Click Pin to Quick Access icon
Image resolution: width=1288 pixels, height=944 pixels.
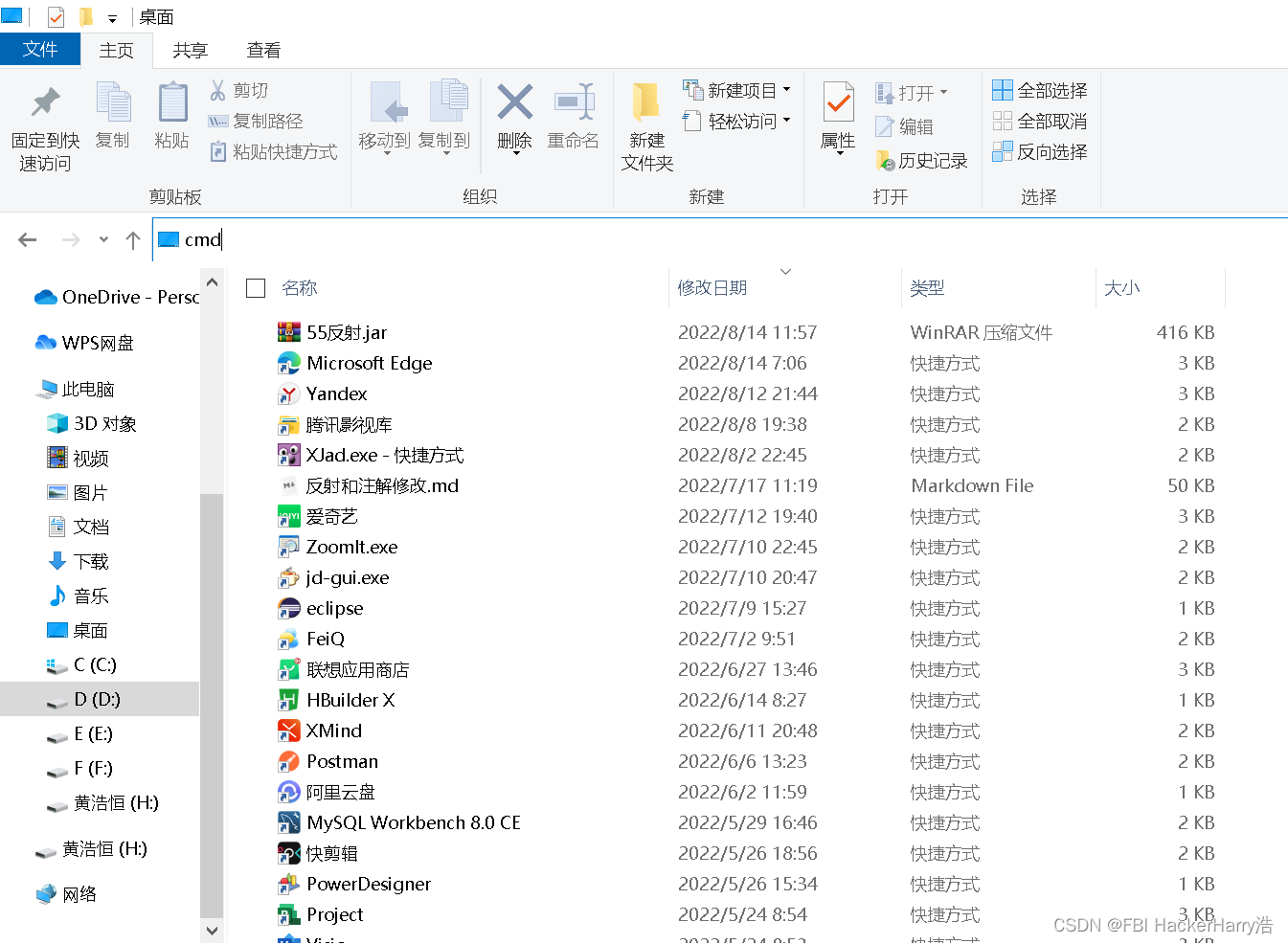(x=45, y=102)
